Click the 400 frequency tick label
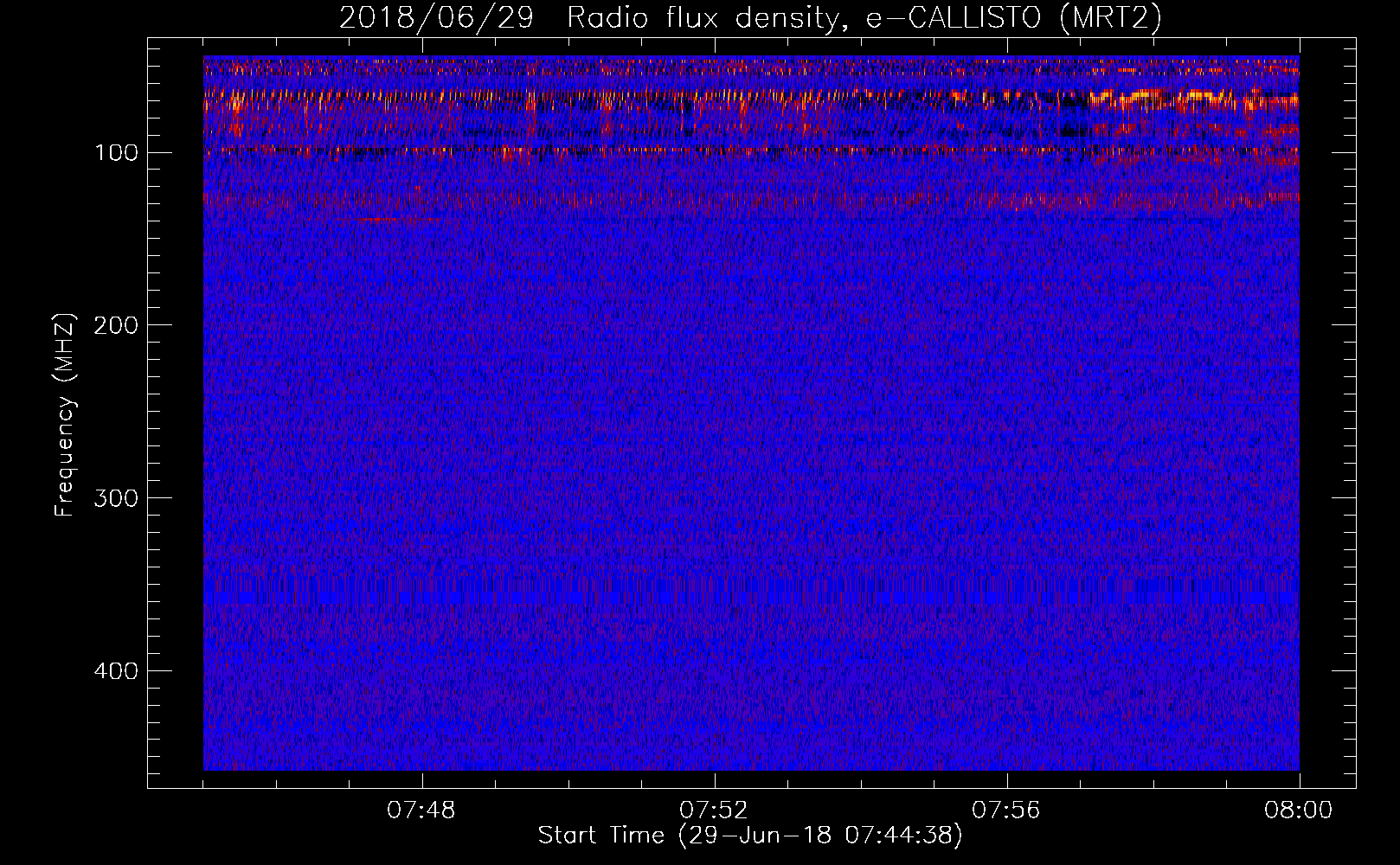This screenshot has width=1400, height=865. click(x=115, y=671)
